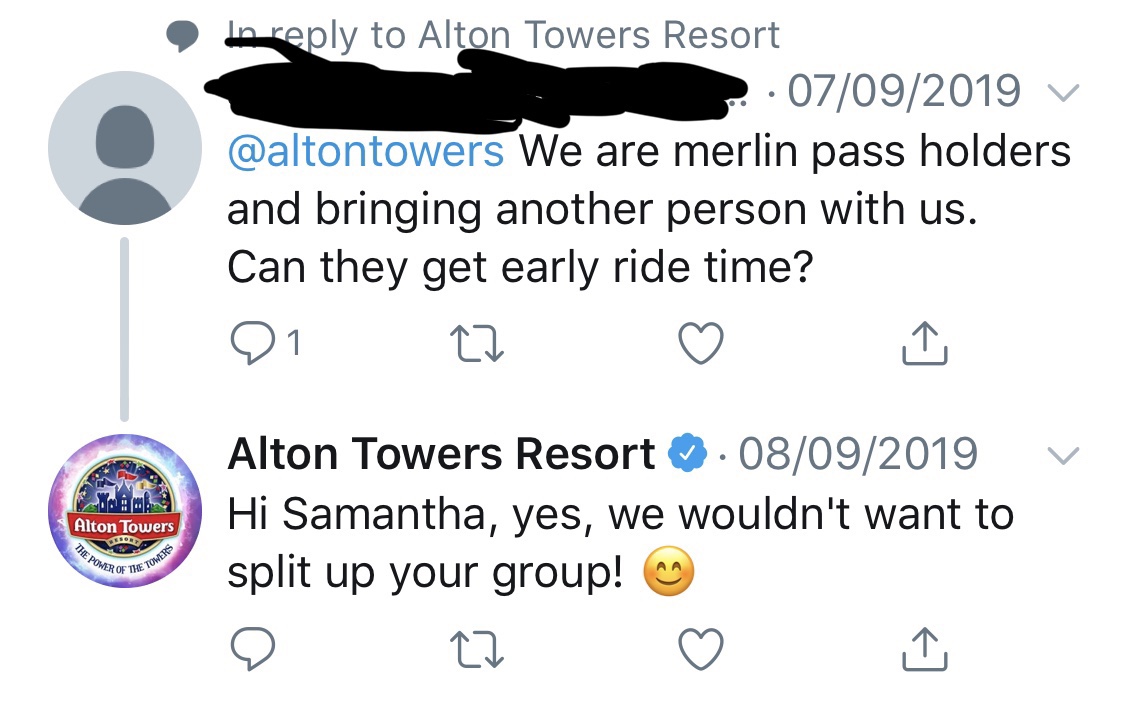1125x701 pixels.
Task: Open the 07/09/2019 tweet date
Action: click(x=904, y=91)
